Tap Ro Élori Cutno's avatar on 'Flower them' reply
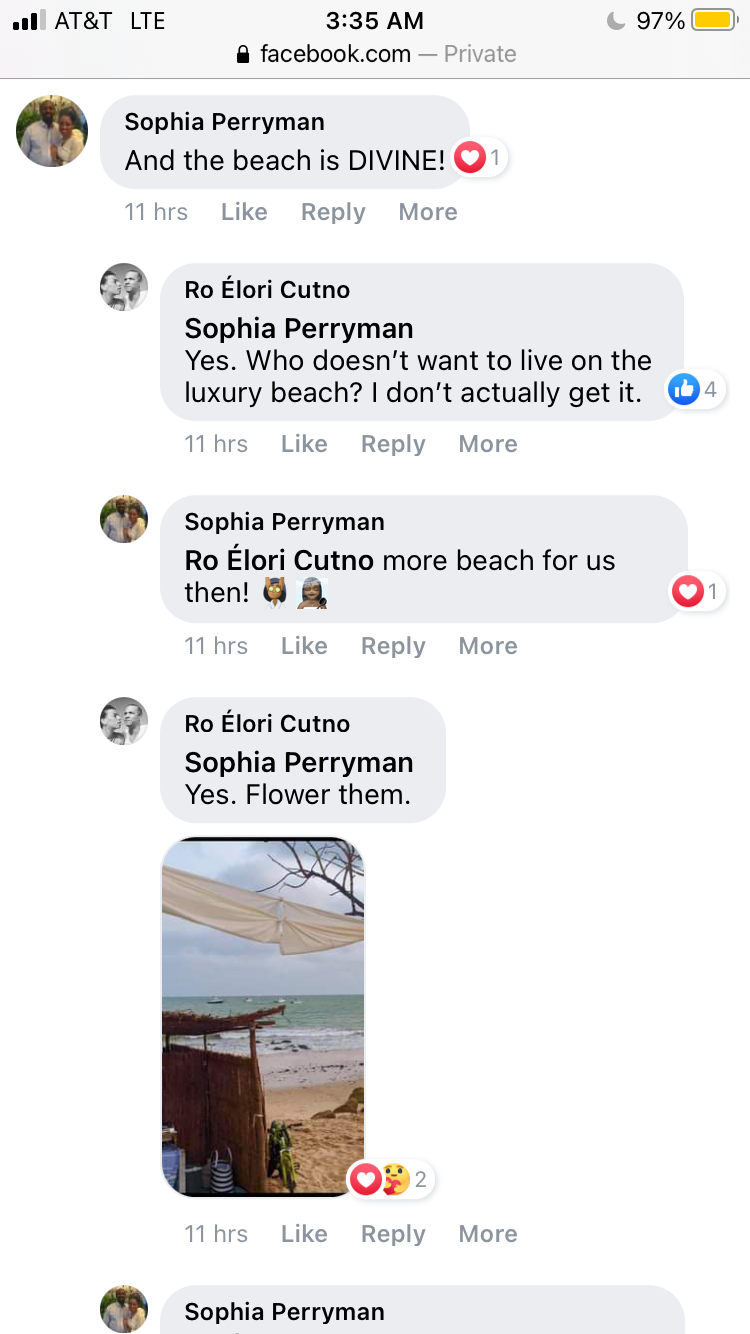The image size is (750, 1334). point(124,721)
